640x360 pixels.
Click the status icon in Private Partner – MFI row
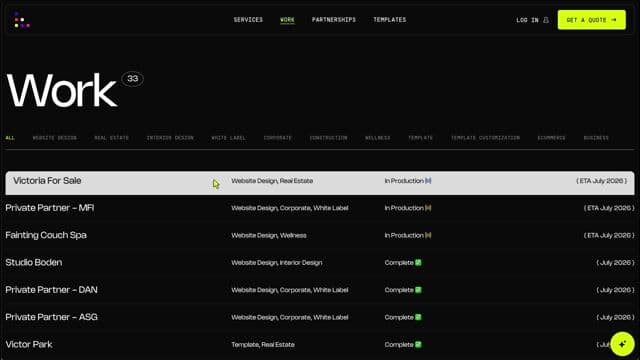coord(428,208)
